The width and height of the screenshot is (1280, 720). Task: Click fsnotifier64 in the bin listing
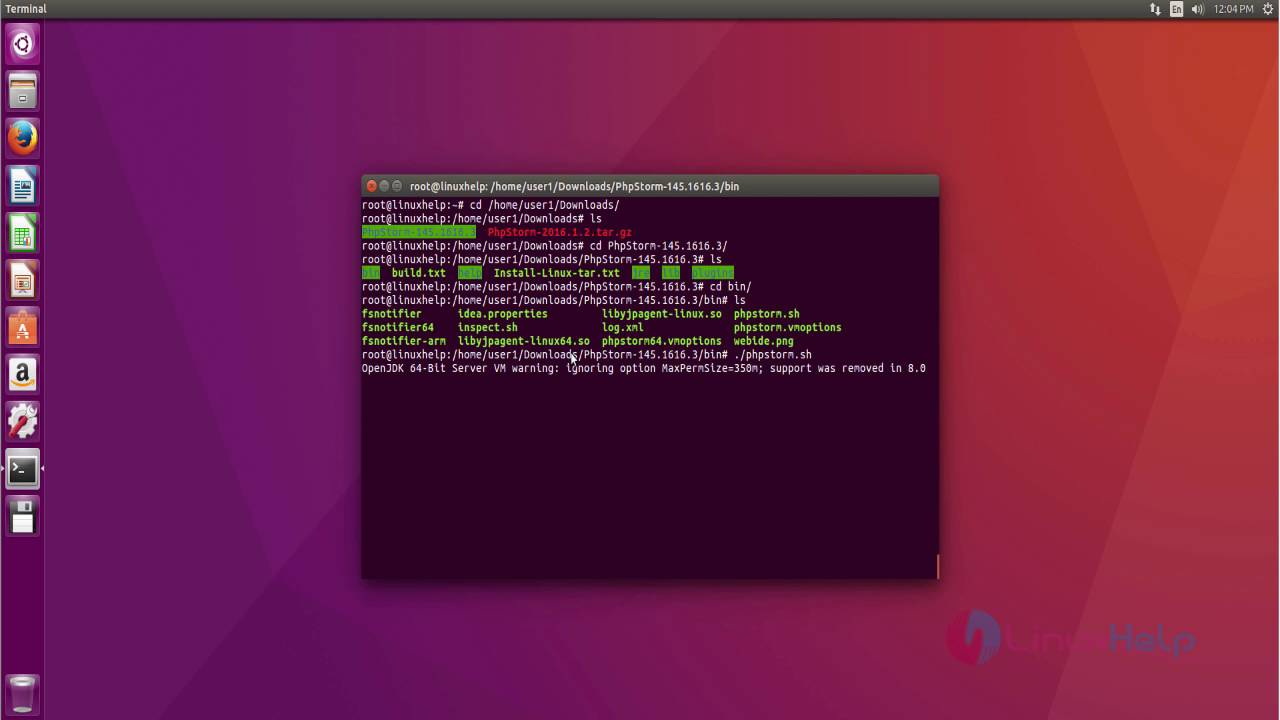click(398, 327)
